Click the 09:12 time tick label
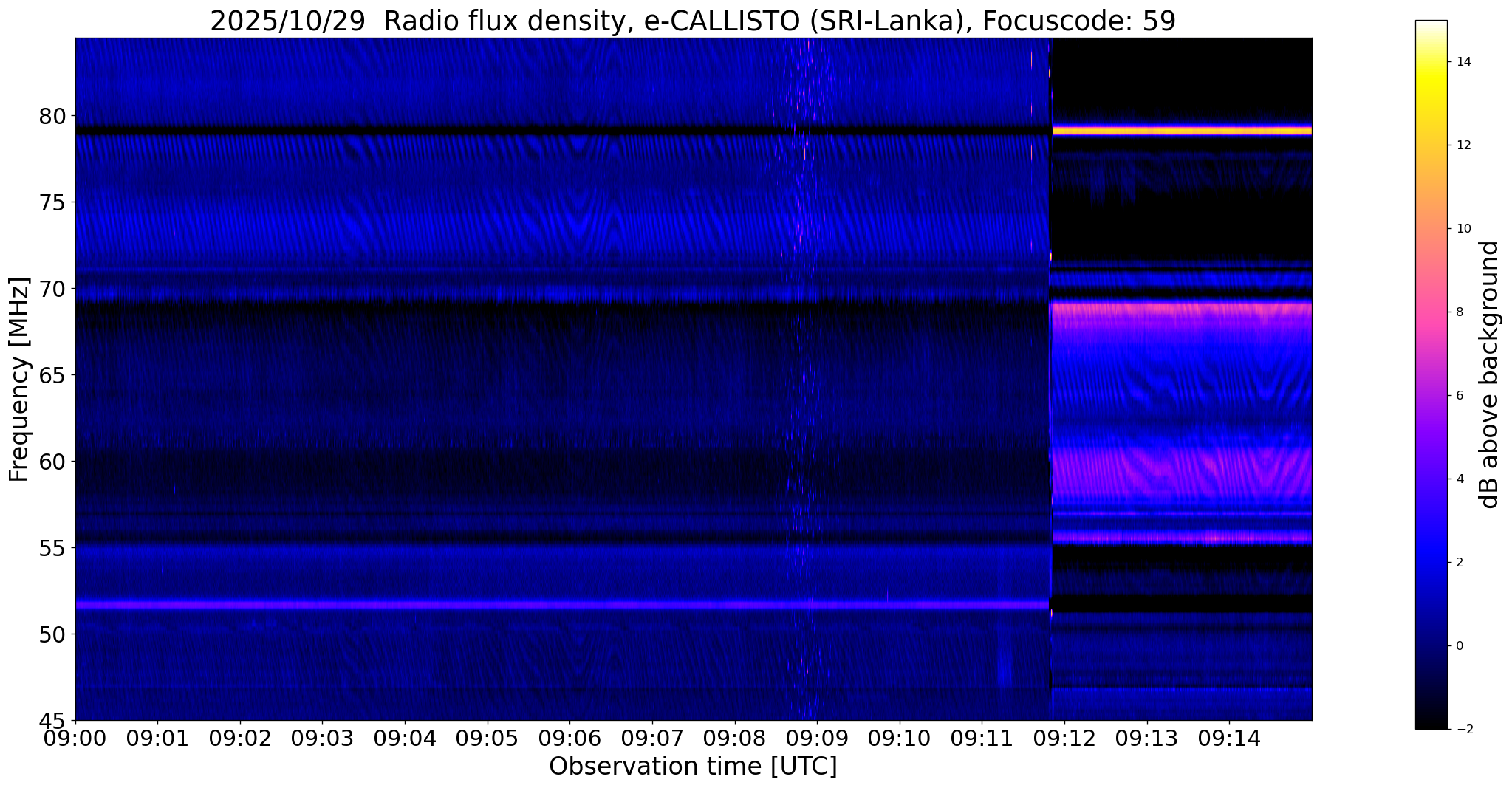 pos(1064,738)
